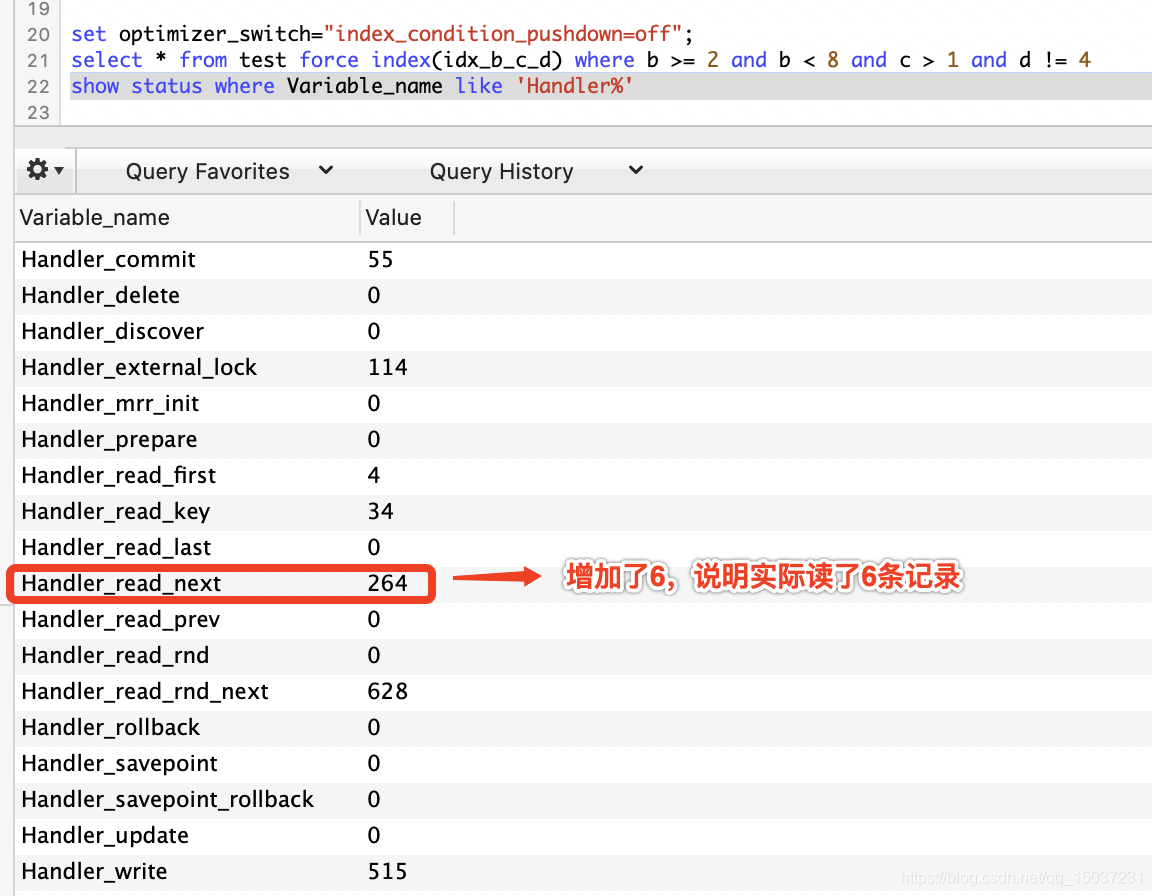Click value 4 for Handler_read_first

click(x=374, y=475)
